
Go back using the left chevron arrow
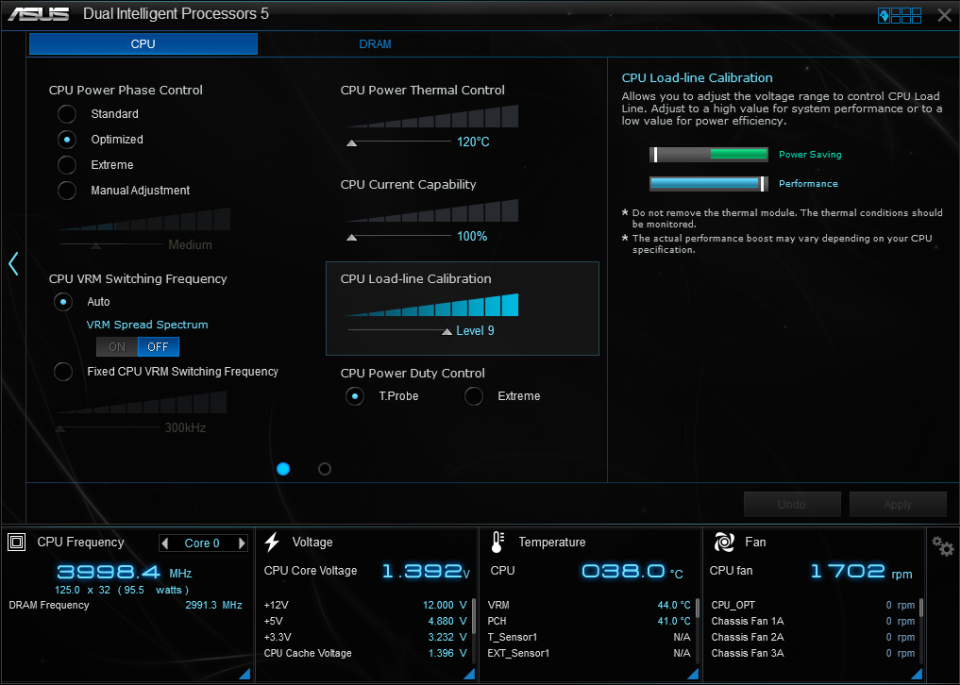pos(13,264)
